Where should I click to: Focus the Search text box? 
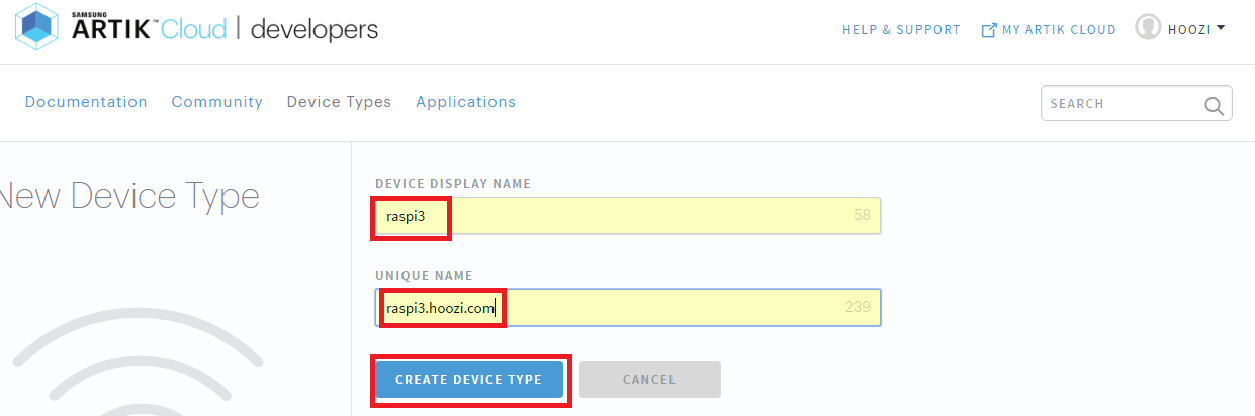pyautogui.click(x=1120, y=104)
